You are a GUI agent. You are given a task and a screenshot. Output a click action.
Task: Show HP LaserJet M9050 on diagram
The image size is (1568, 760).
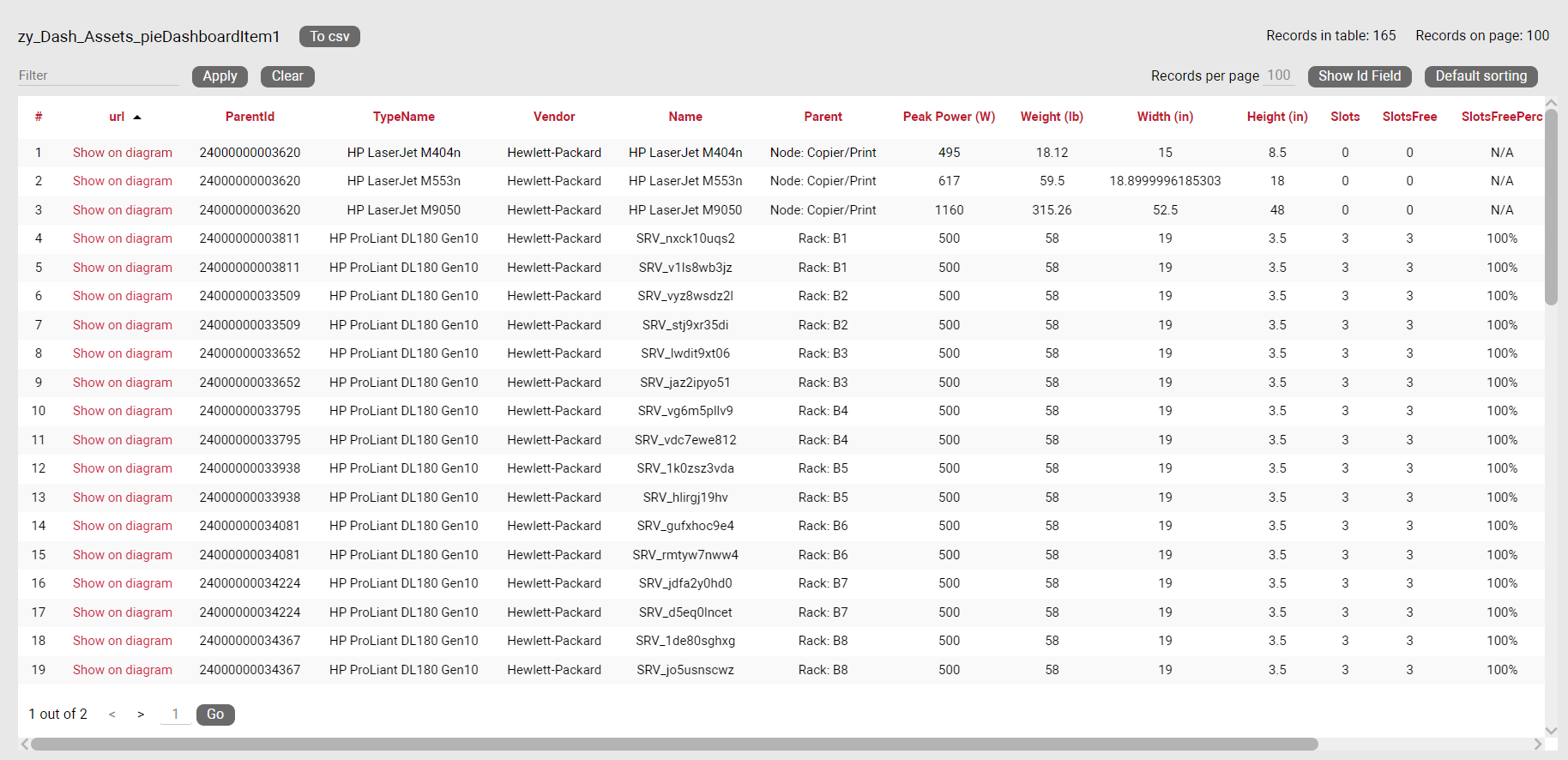click(x=123, y=210)
